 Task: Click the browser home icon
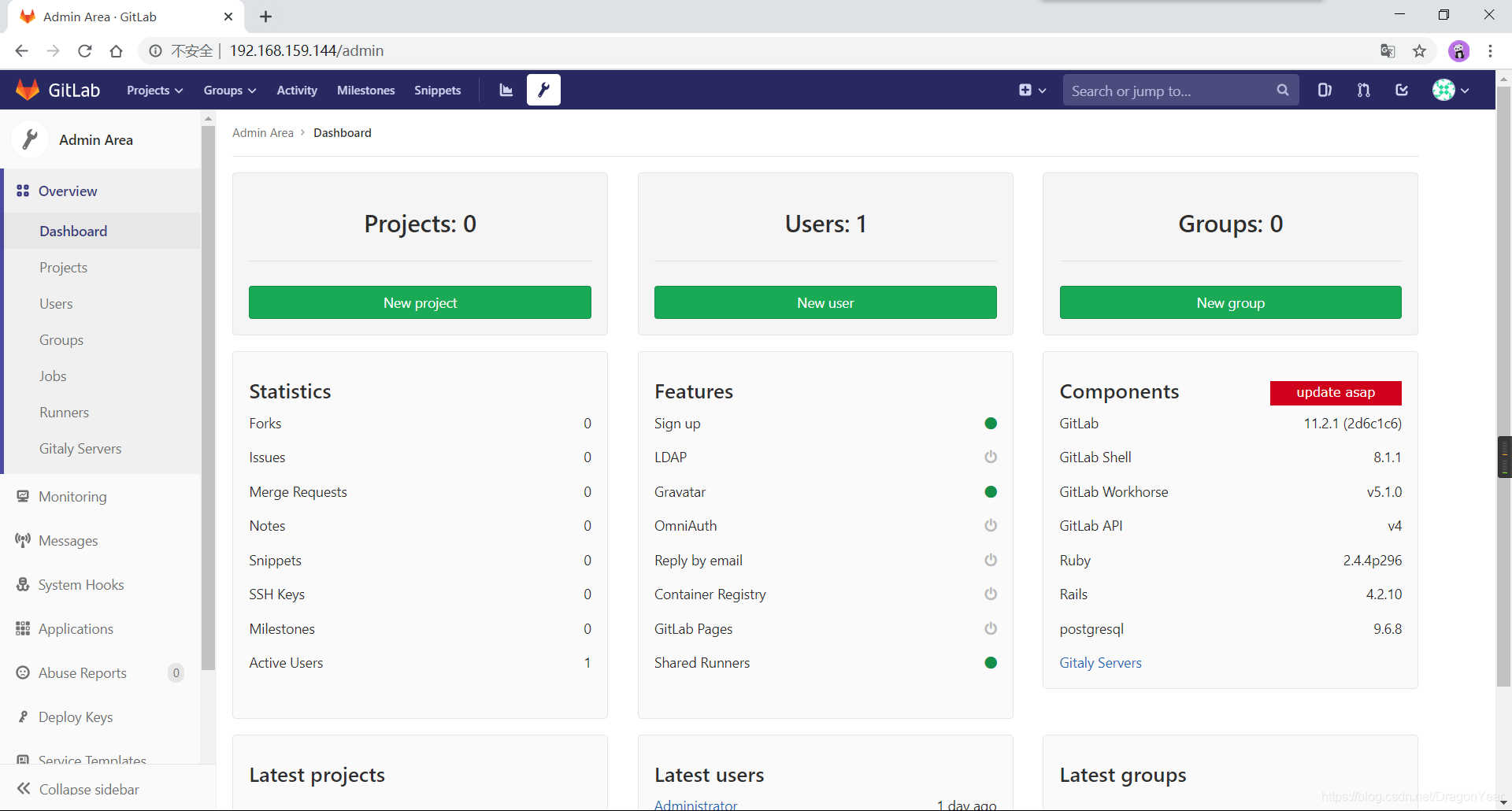pos(116,50)
